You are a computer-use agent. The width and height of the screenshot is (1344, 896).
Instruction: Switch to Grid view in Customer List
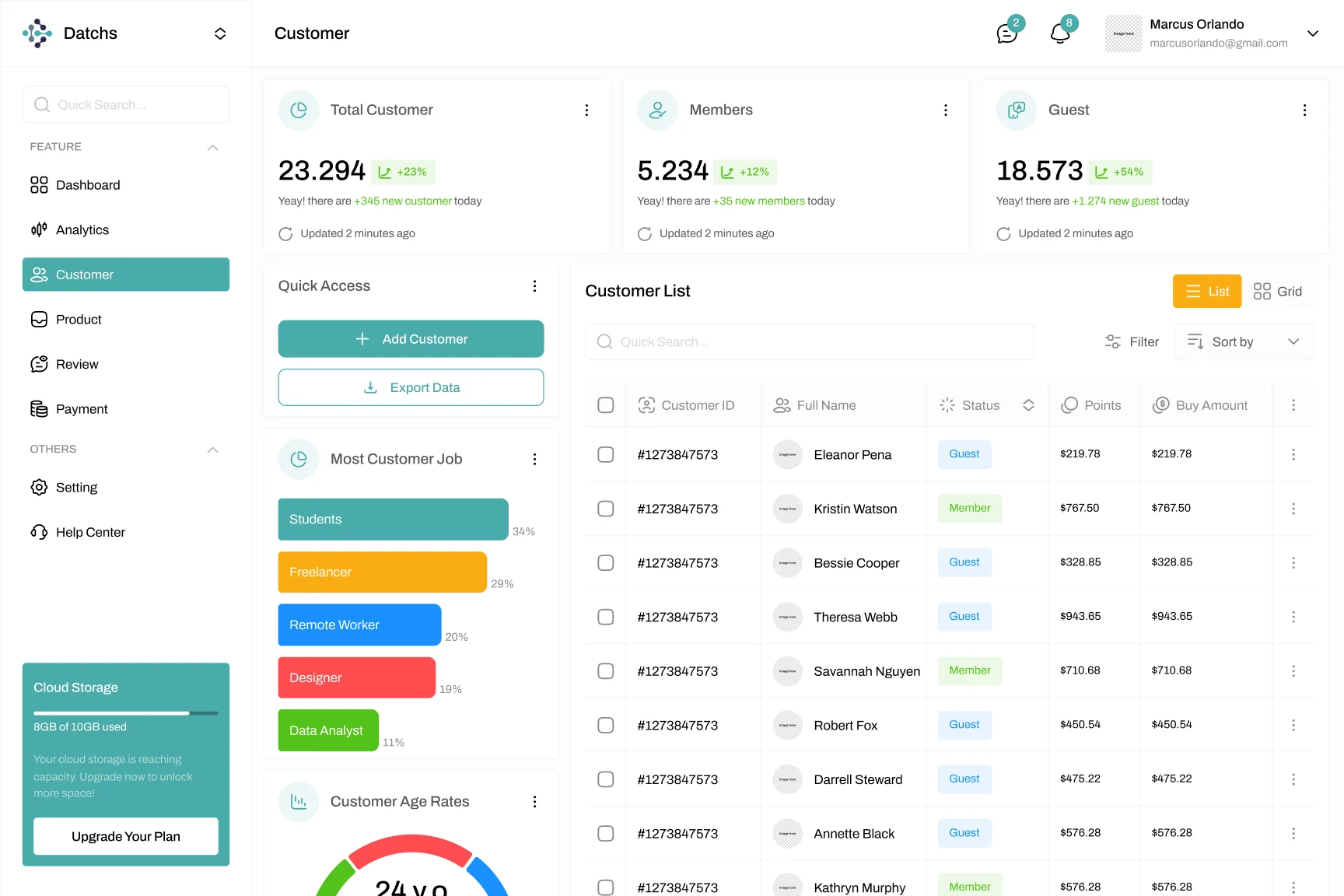click(1279, 291)
